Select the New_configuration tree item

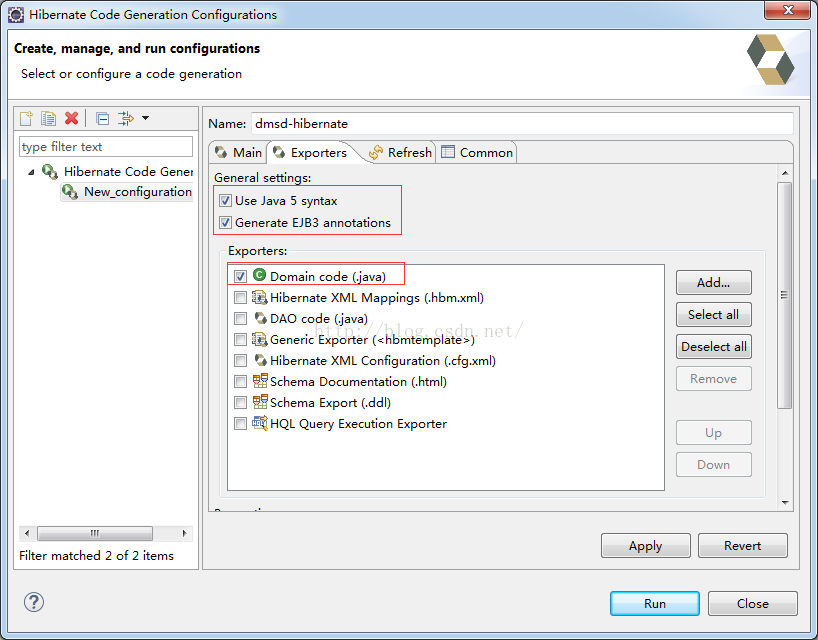tap(127, 192)
